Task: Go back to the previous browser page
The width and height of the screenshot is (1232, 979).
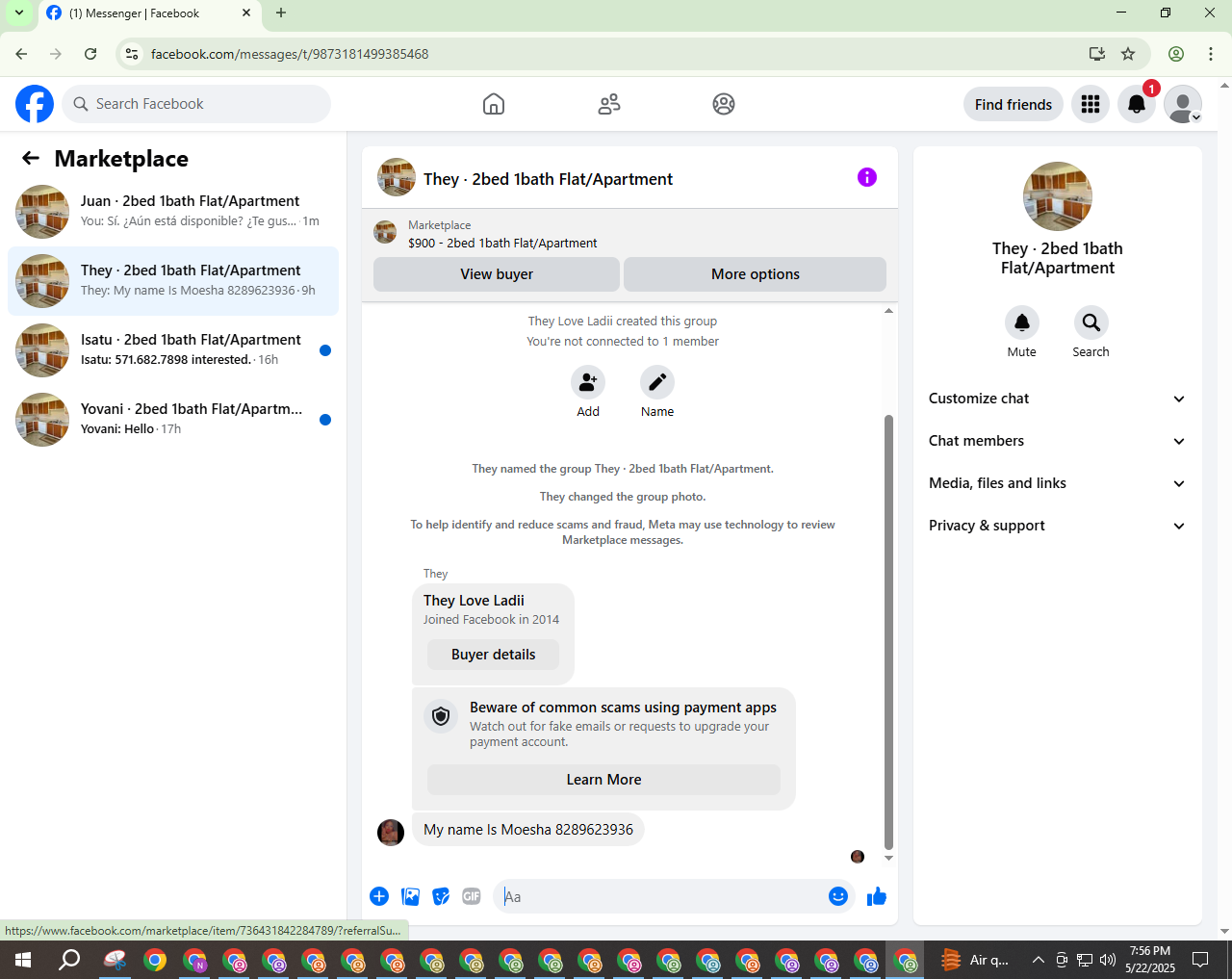Action: tap(21, 54)
